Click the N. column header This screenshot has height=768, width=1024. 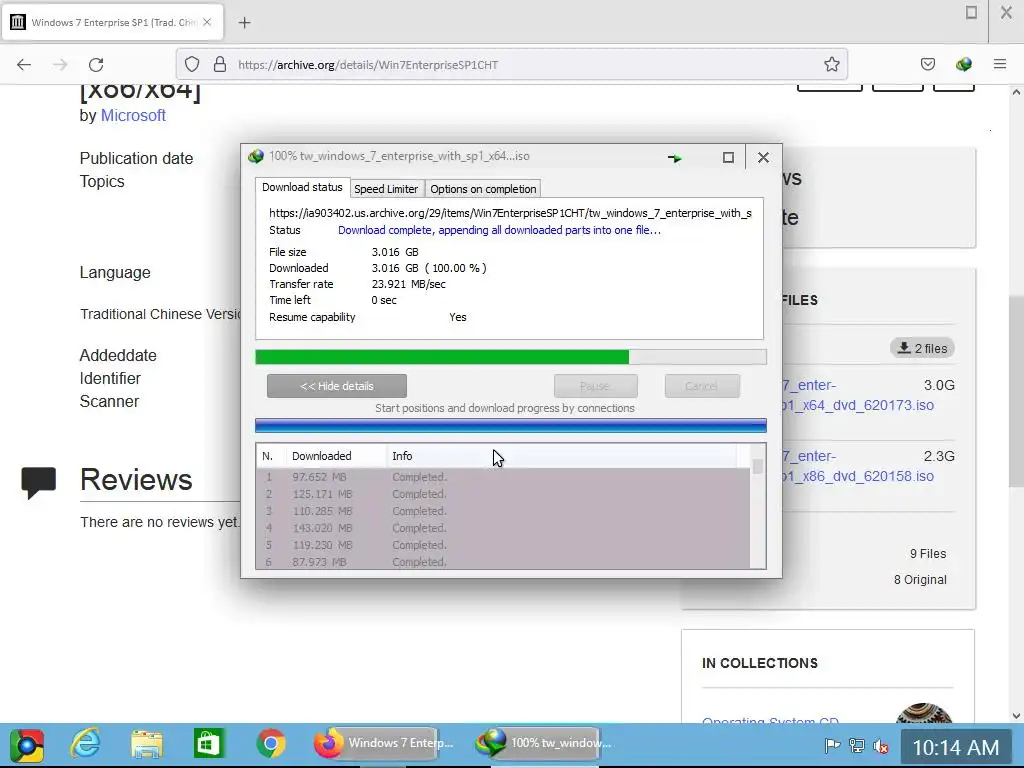pyautogui.click(x=269, y=456)
